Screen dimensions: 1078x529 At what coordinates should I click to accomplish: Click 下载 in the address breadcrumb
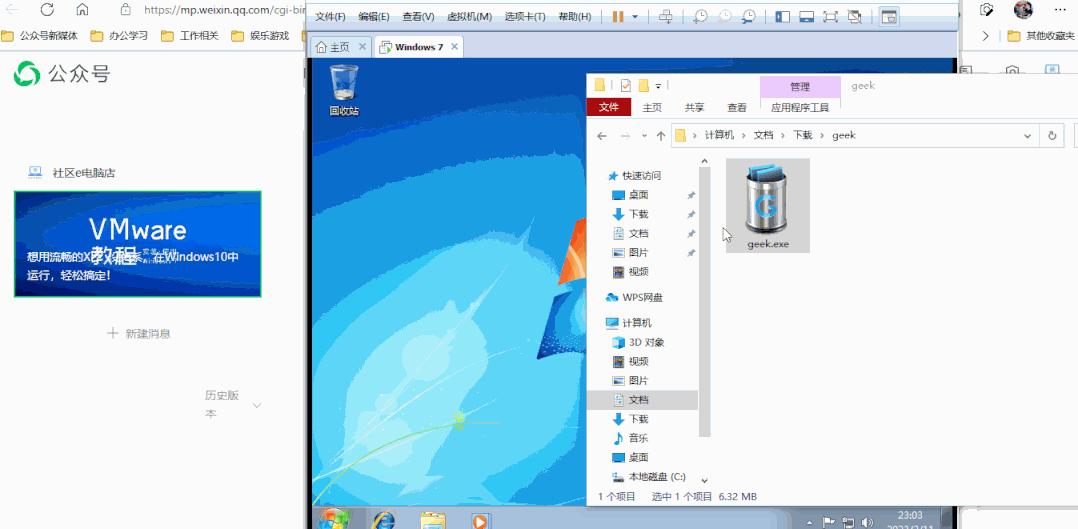pos(802,136)
